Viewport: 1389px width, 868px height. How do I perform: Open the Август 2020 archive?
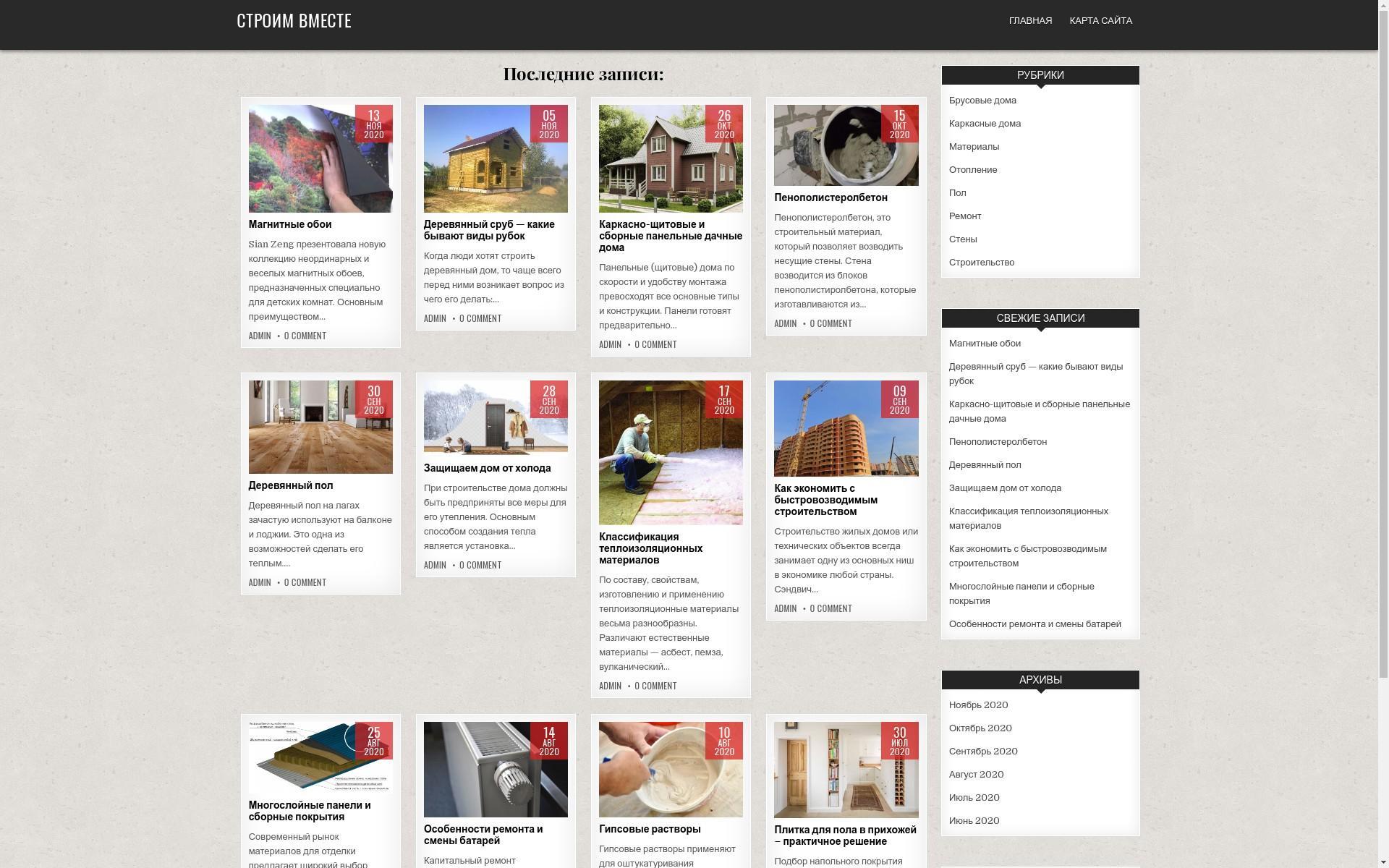tap(976, 775)
